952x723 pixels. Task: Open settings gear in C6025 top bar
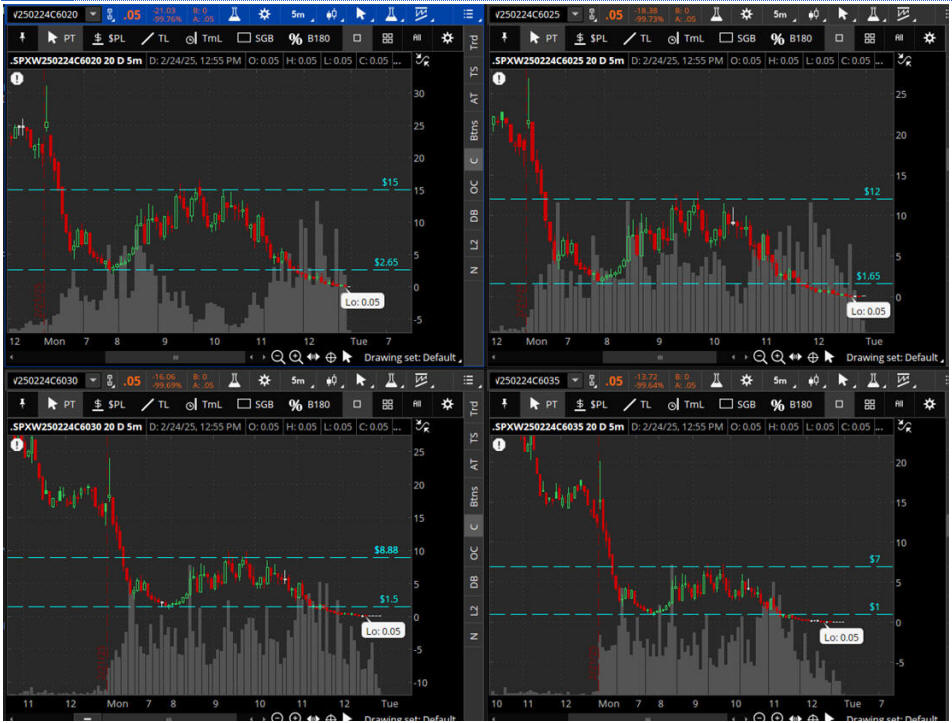tap(747, 15)
